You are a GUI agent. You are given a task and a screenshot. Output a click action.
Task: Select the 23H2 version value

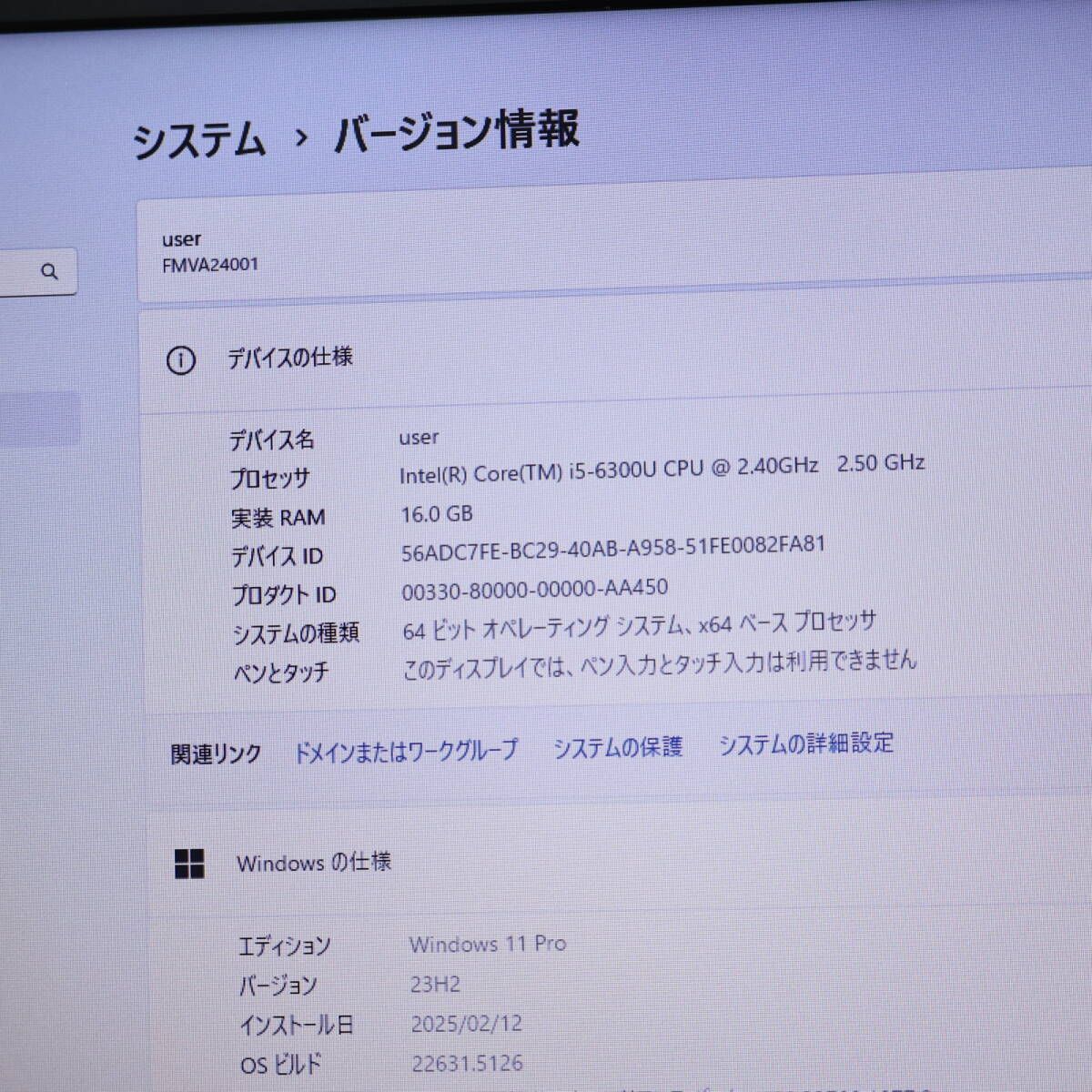tap(436, 985)
